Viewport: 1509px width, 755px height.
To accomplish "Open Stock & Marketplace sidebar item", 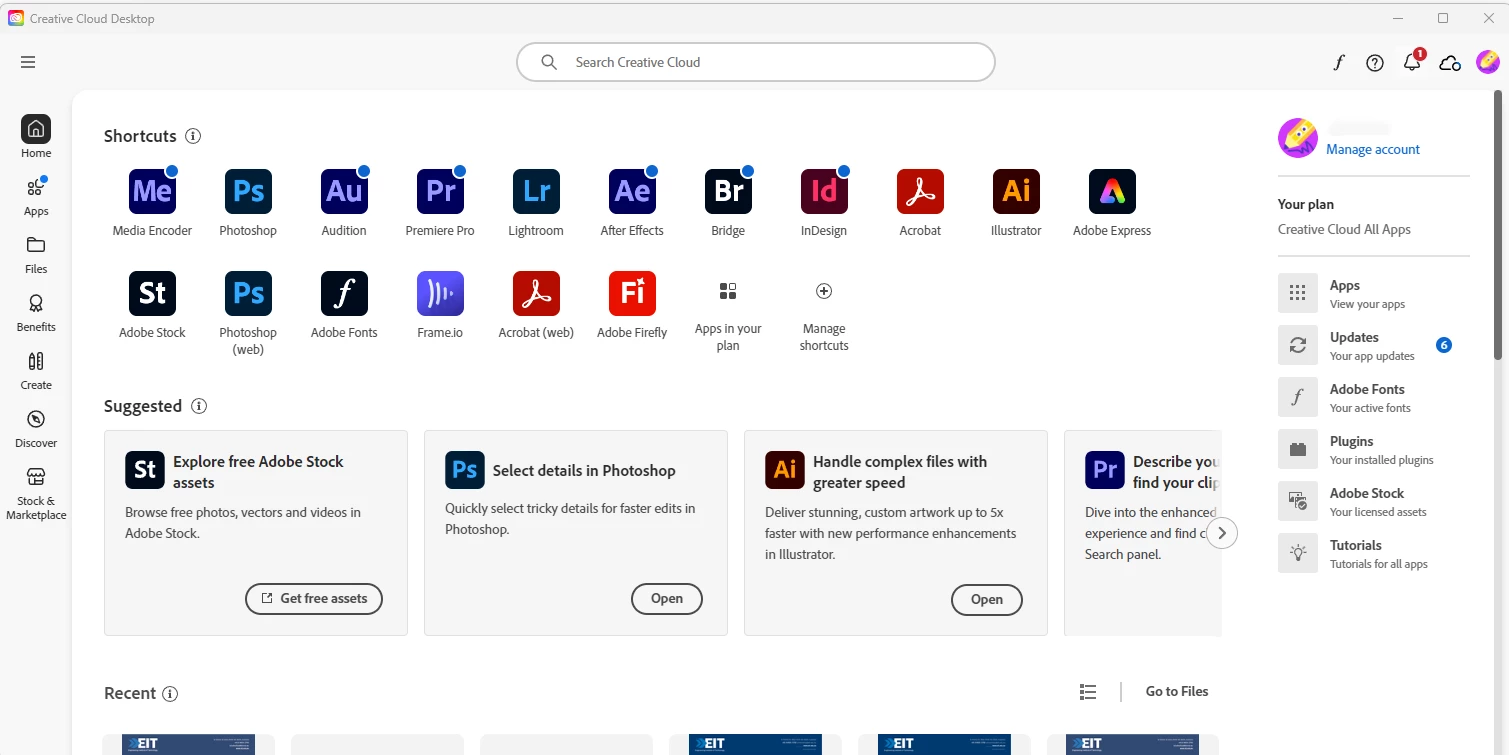I will tap(36, 493).
